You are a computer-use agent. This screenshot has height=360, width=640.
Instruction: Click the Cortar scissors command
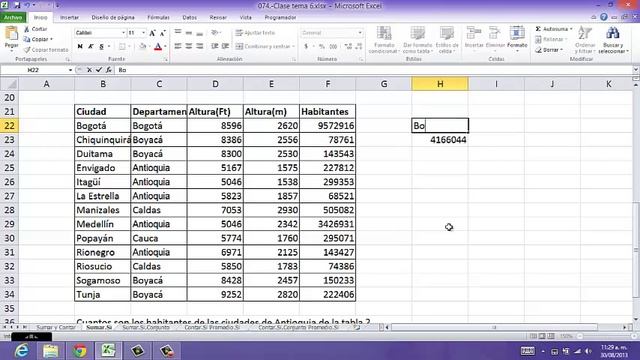pyautogui.click(x=36, y=29)
